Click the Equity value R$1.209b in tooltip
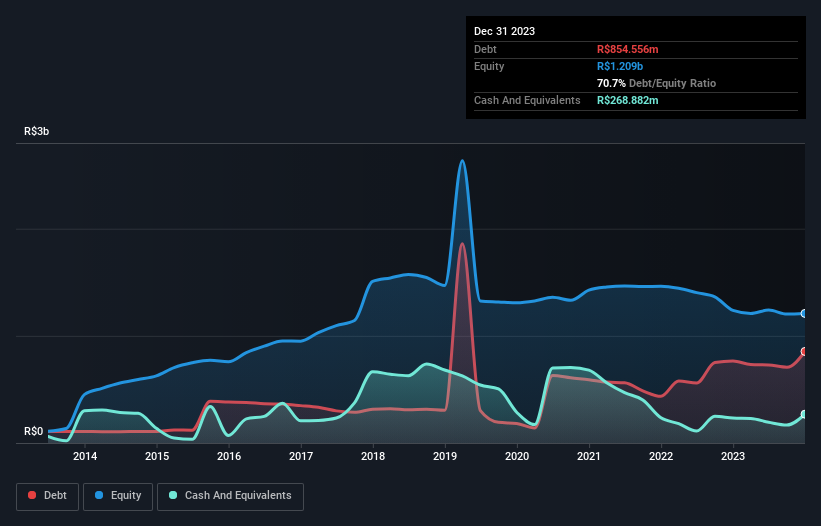Screen dimensions: 821x526 (620, 66)
